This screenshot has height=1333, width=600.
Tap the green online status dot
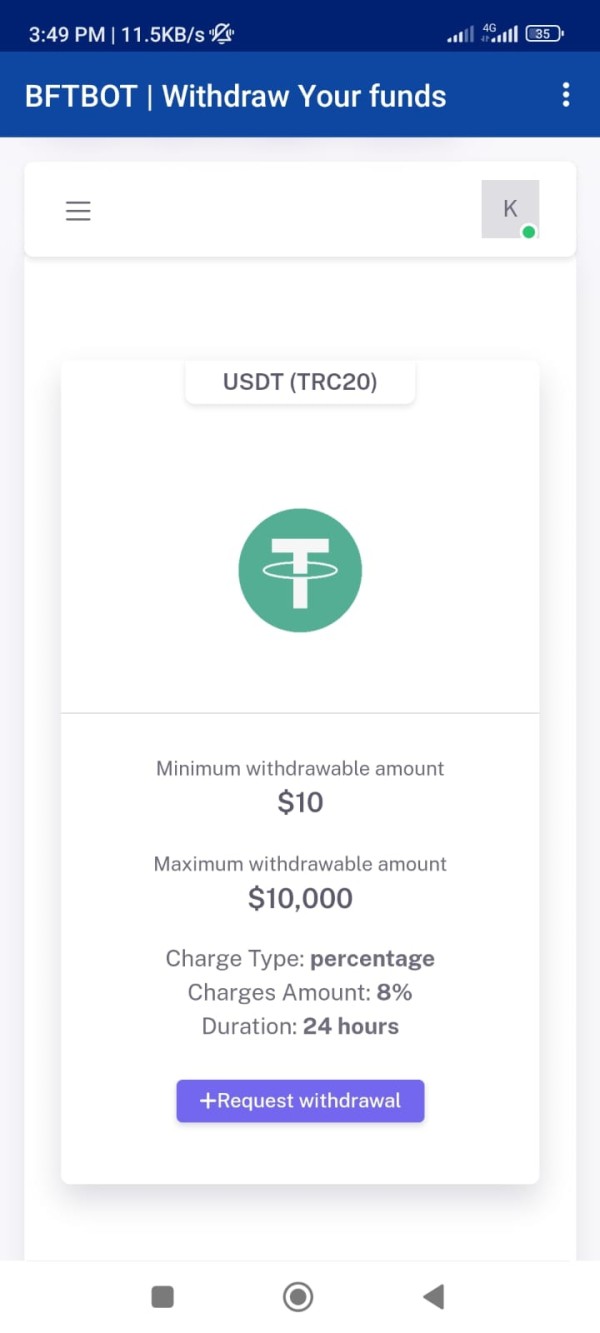529,232
